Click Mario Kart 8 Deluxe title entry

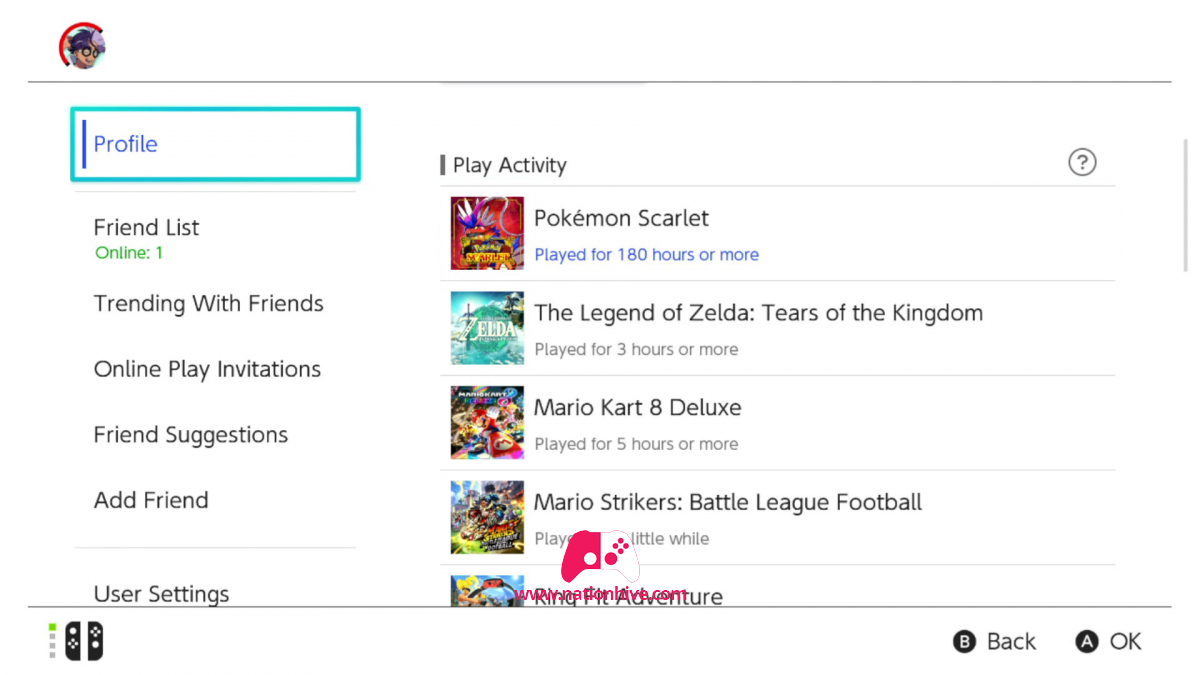pos(637,407)
